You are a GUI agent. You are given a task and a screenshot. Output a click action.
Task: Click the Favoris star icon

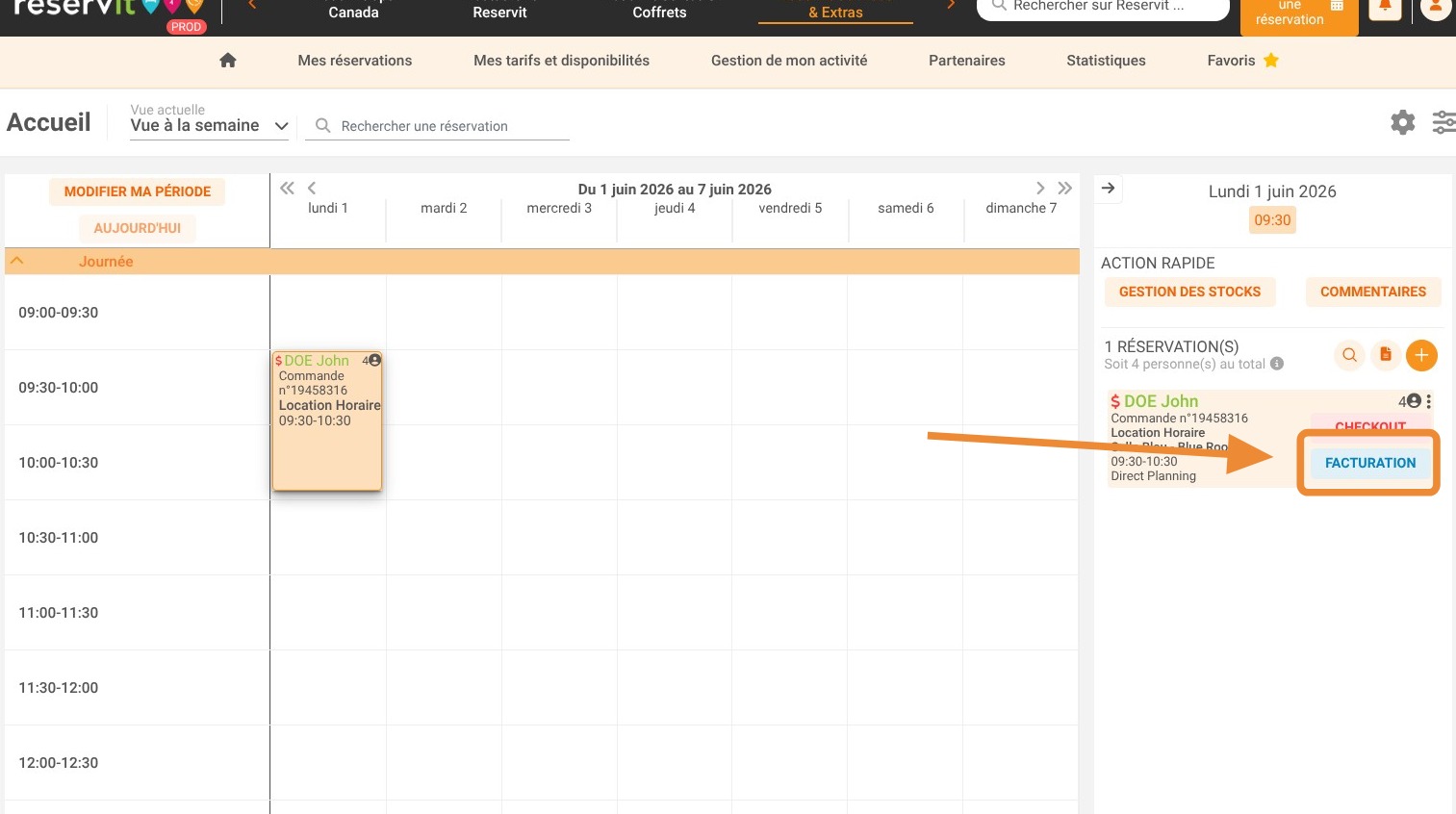1271,61
